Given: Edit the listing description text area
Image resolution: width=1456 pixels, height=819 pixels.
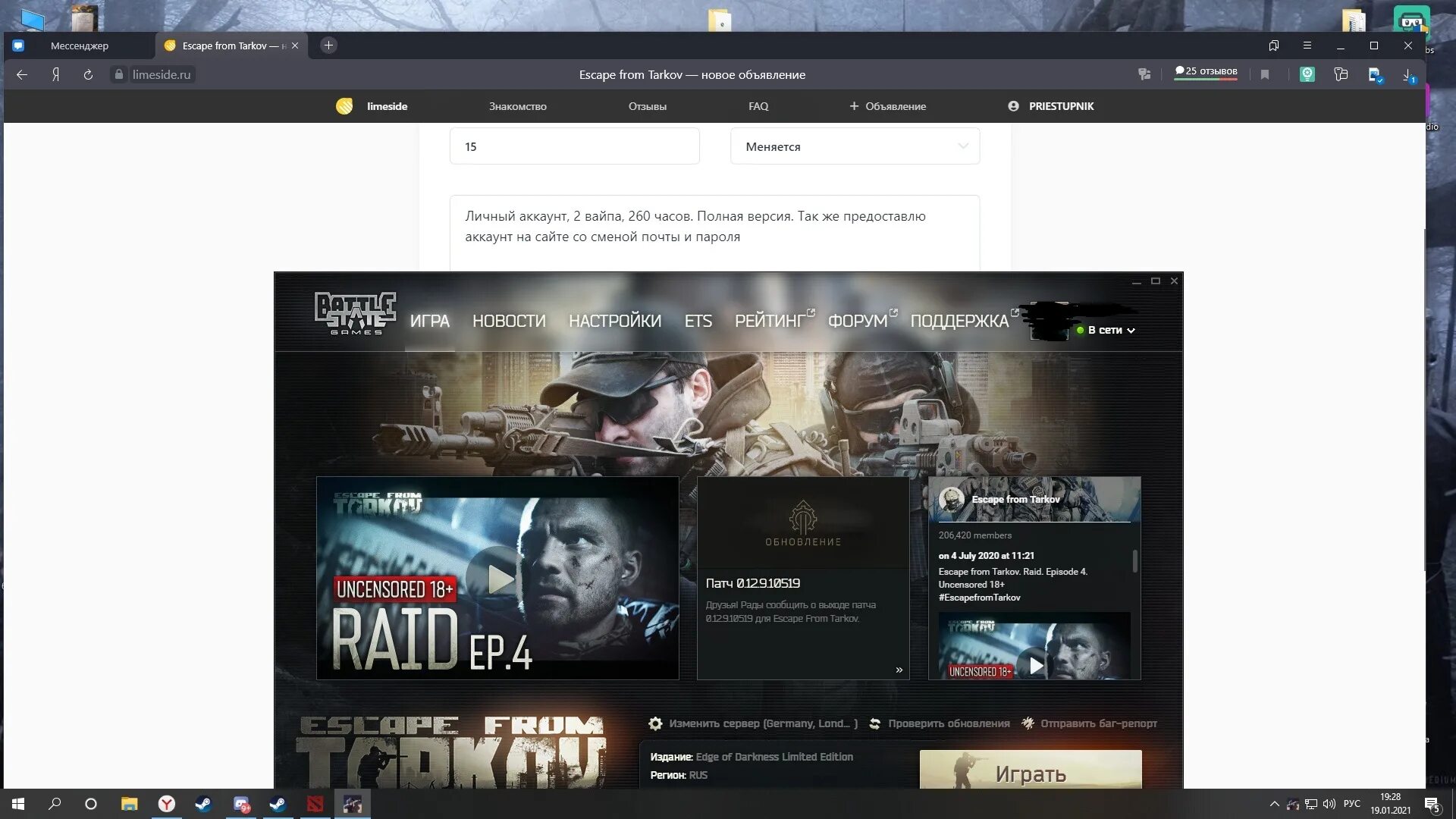Looking at the screenshot, I should click(x=714, y=233).
